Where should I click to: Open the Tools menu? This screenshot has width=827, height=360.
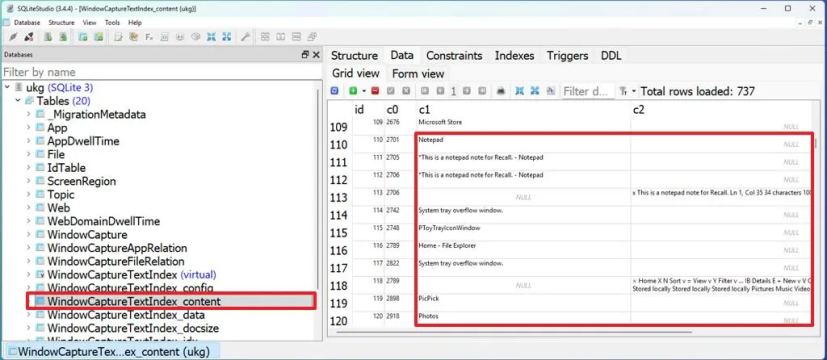112,23
